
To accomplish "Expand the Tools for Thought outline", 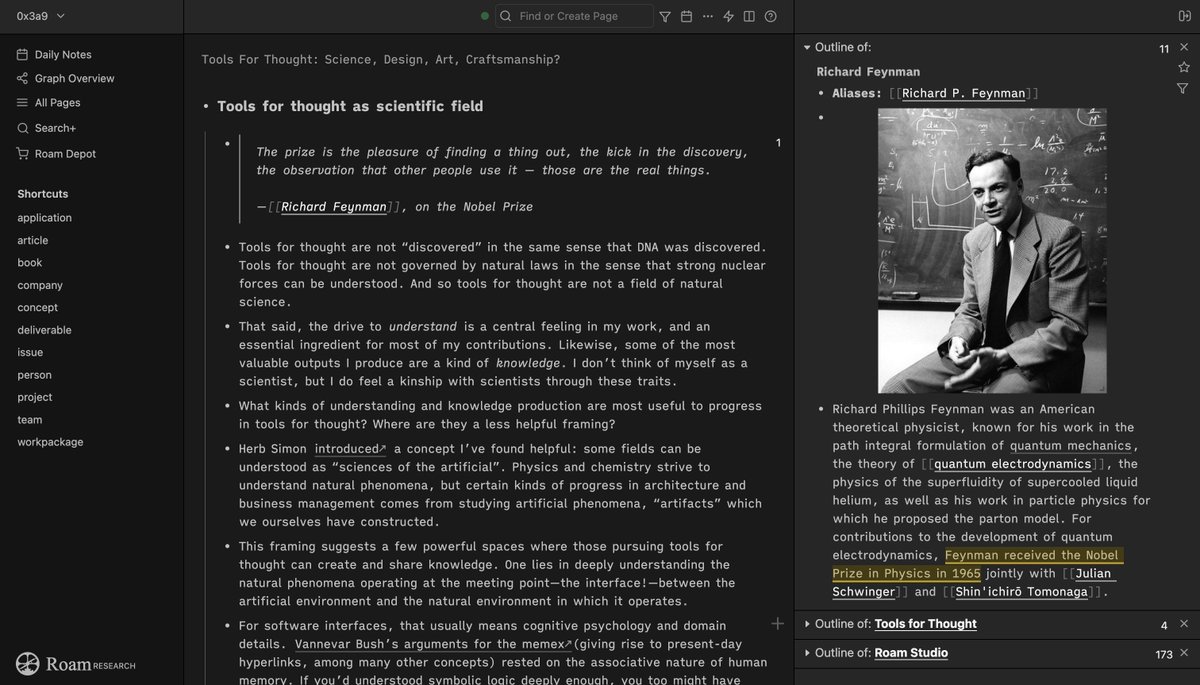I will 808,623.
